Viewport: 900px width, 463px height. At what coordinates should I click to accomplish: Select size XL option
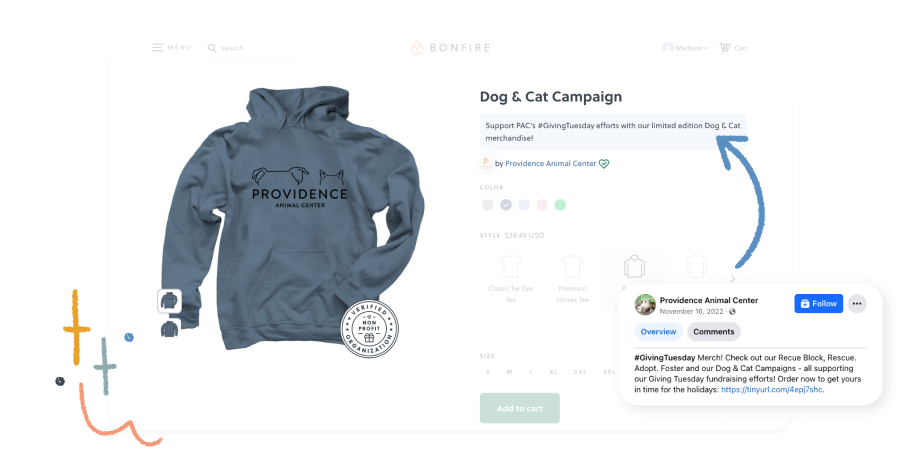[553, 372]
